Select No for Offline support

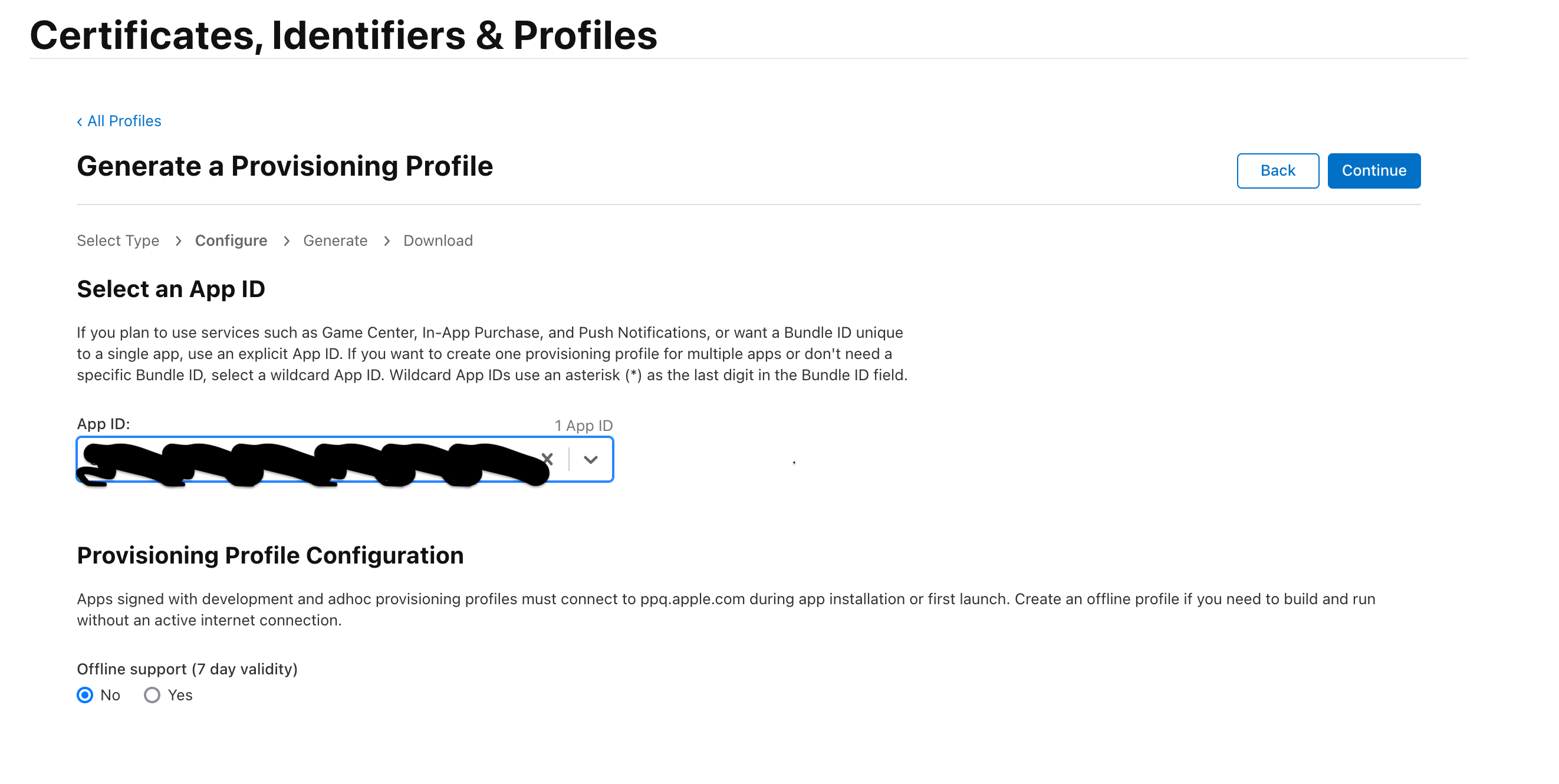(x=85, y=695)
